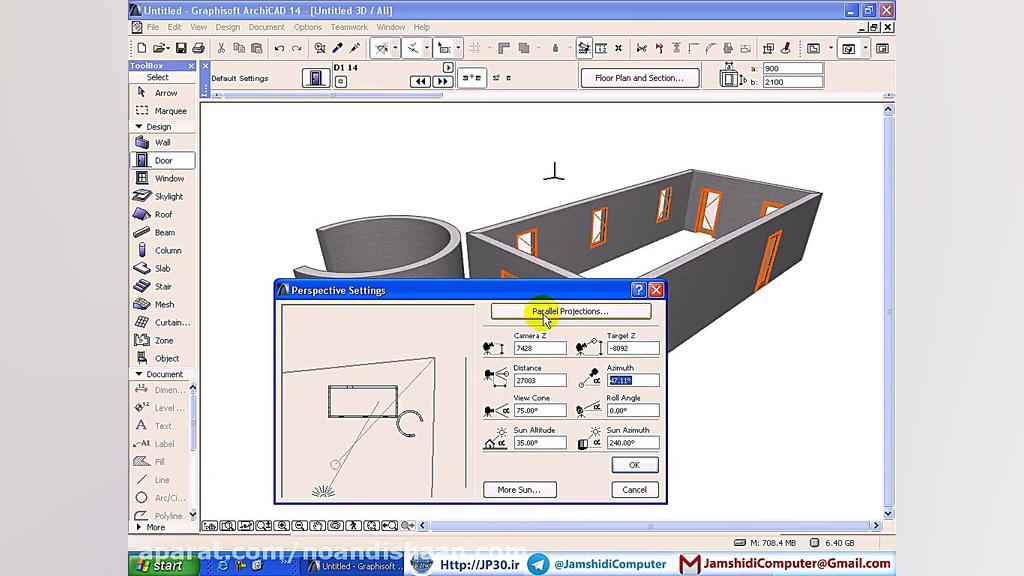Select the Skylight tool
This screenshot has width=1024, height=576.
pyautogui.click(x=162, y=197)
